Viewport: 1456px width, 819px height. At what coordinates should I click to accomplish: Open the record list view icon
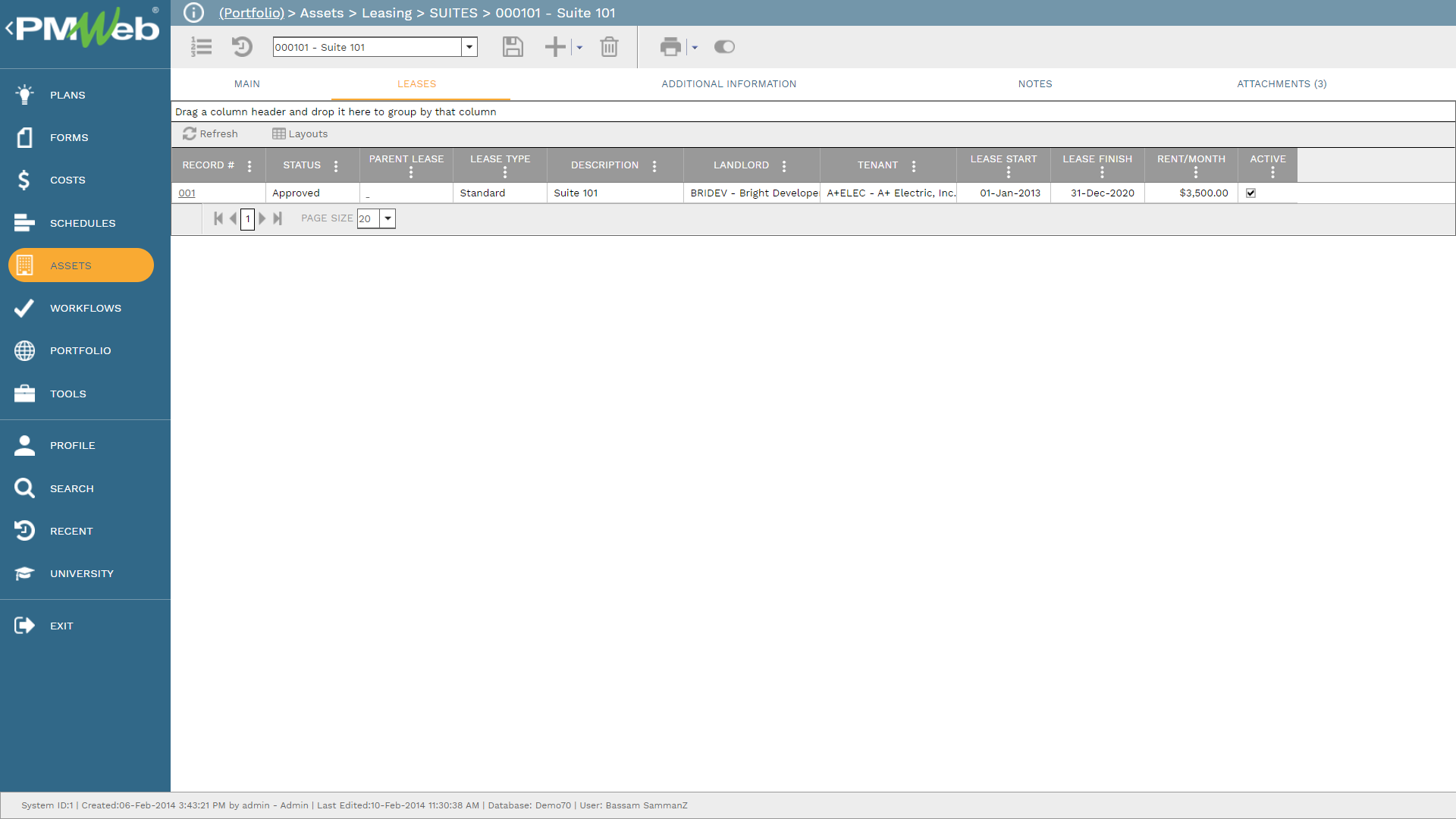click(x=201, y=47)
